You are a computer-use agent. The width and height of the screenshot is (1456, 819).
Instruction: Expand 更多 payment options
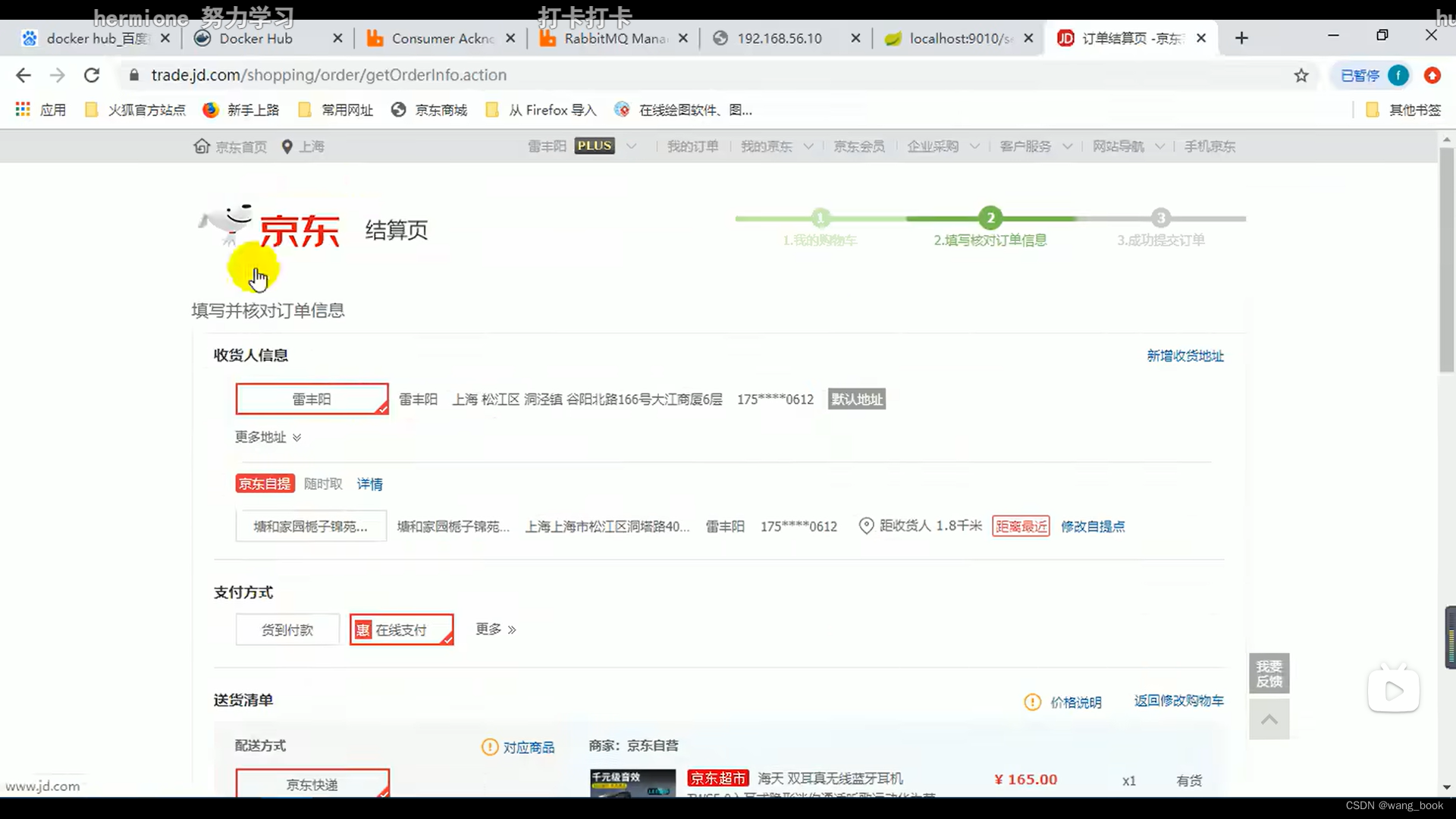496,629
